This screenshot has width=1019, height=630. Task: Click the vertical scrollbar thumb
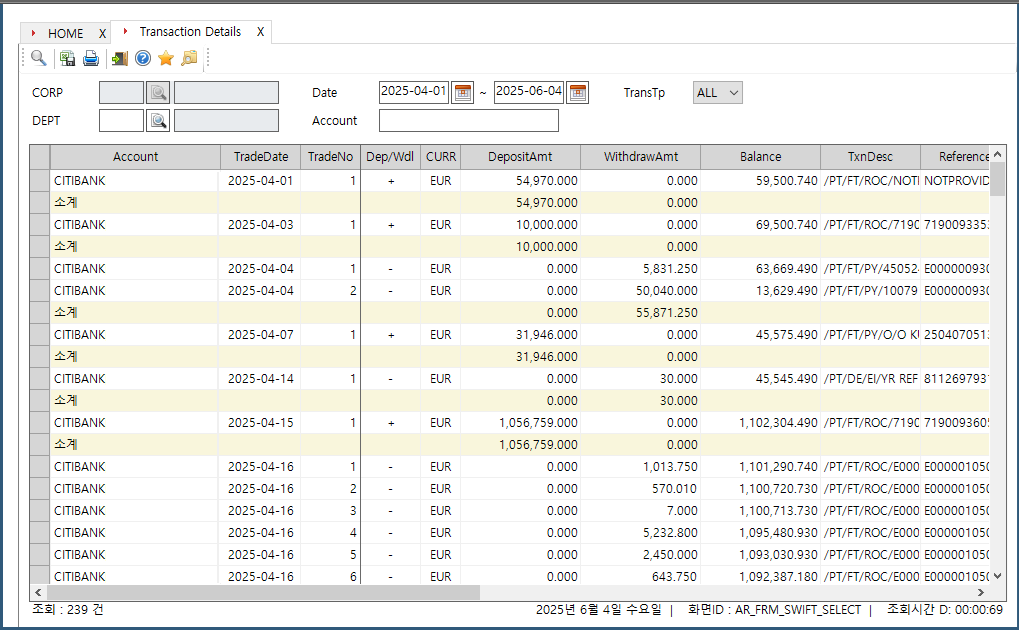pyautogui.click(x=998, y=179)
